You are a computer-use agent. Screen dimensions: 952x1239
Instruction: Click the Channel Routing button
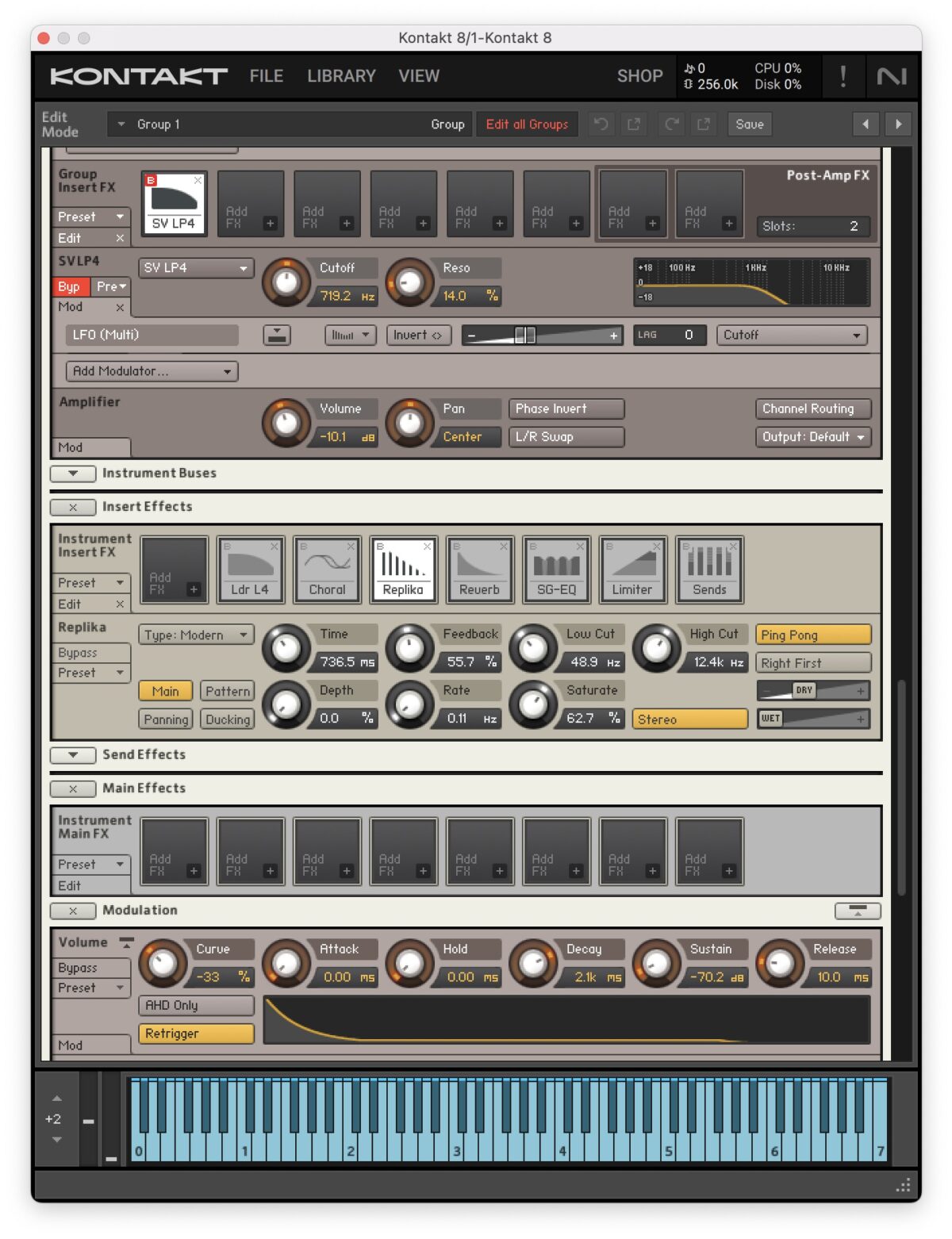tap(813, 409)
